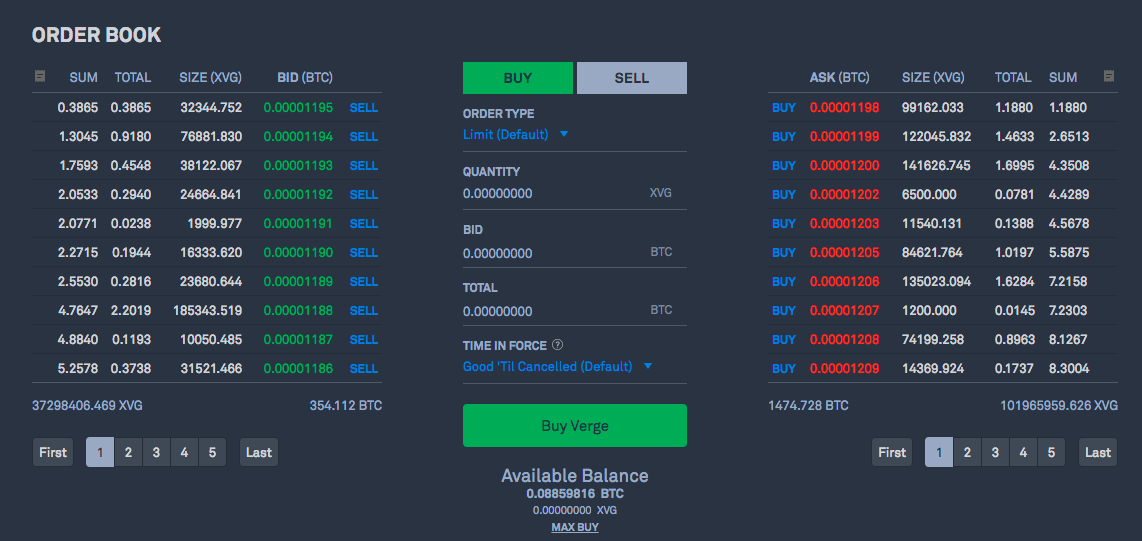Switch to the BUY tab
The width and height of the screenshot is (1142, 541).
518,78
